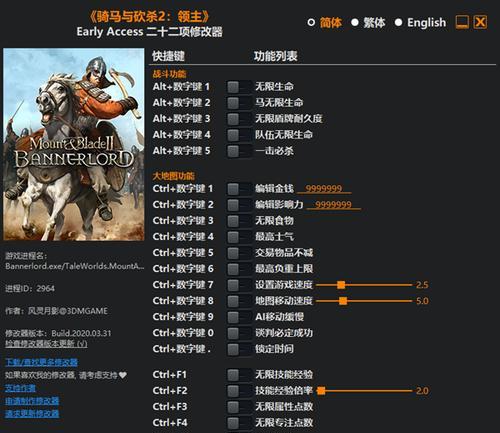Enable 最高士气 toggle
Image resolution: width=500 pixels, height=433 pixels.
239,237
